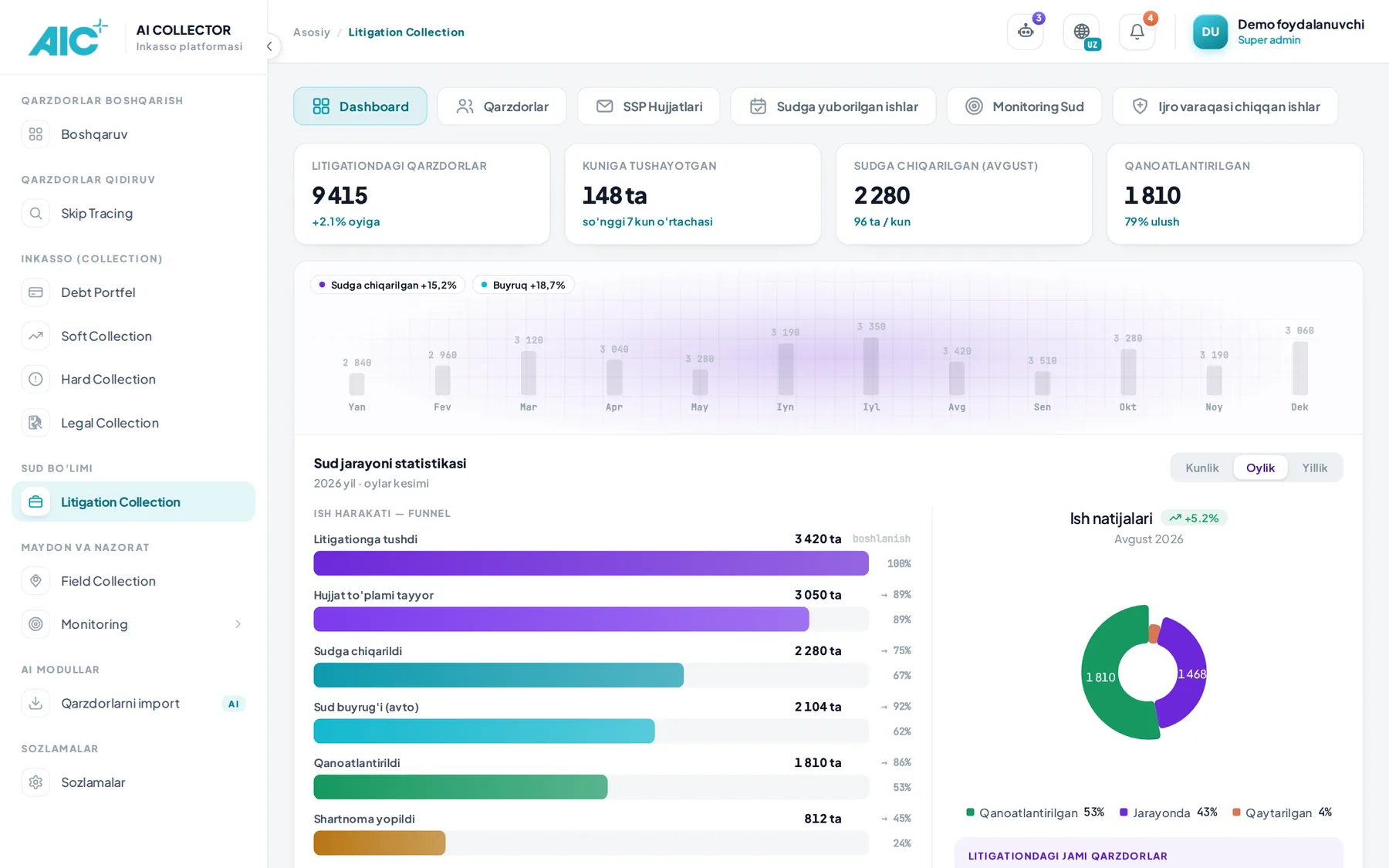The width and height of the screenshot is (1389, 868).
Task: Click the DU user avatar
Action: (x=1210, y=32)
